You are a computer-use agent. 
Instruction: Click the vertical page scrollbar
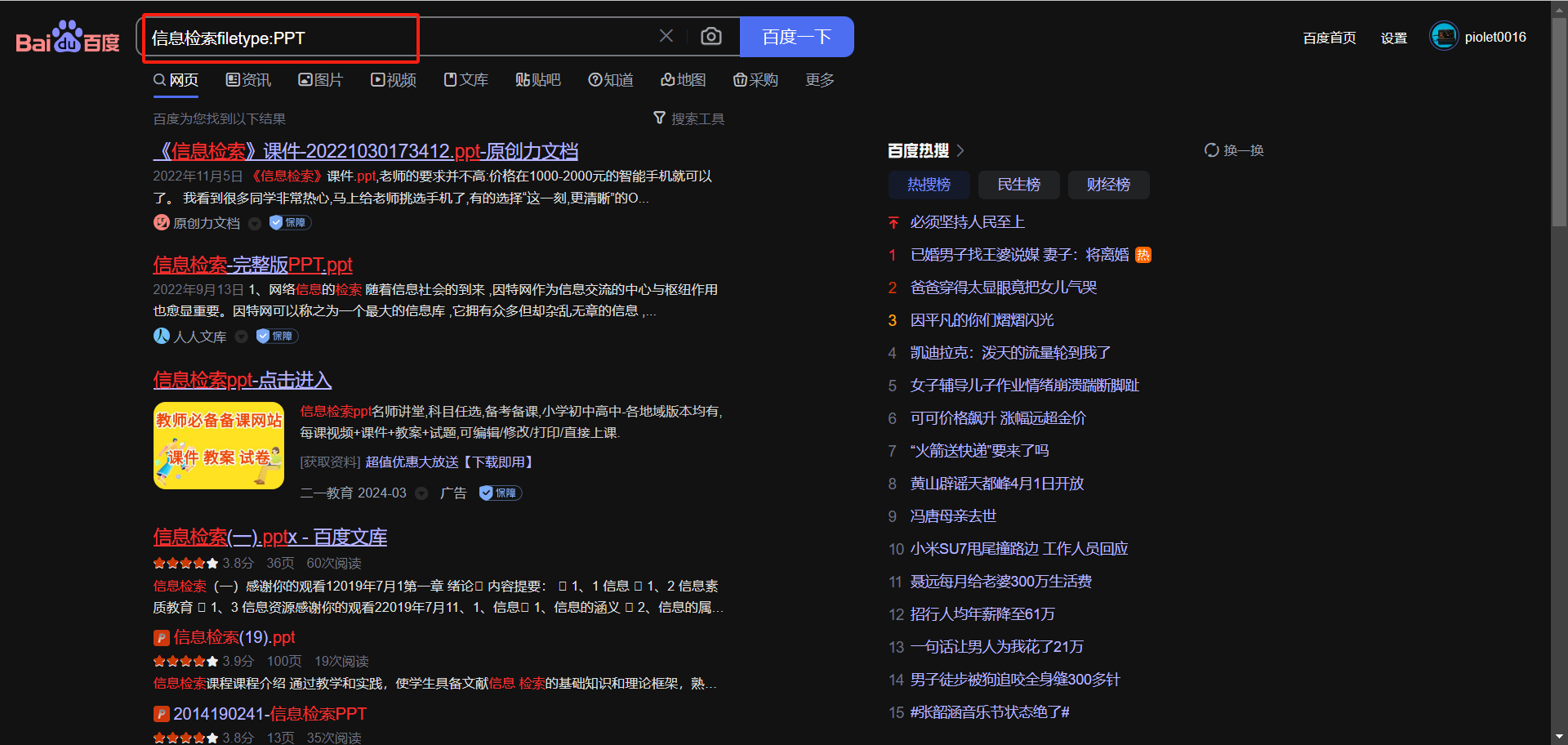1559,122
